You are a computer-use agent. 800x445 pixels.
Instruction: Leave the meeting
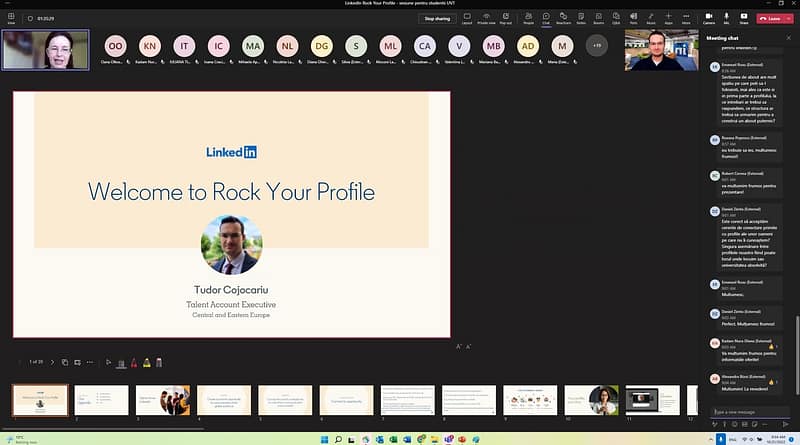(770, 18)
